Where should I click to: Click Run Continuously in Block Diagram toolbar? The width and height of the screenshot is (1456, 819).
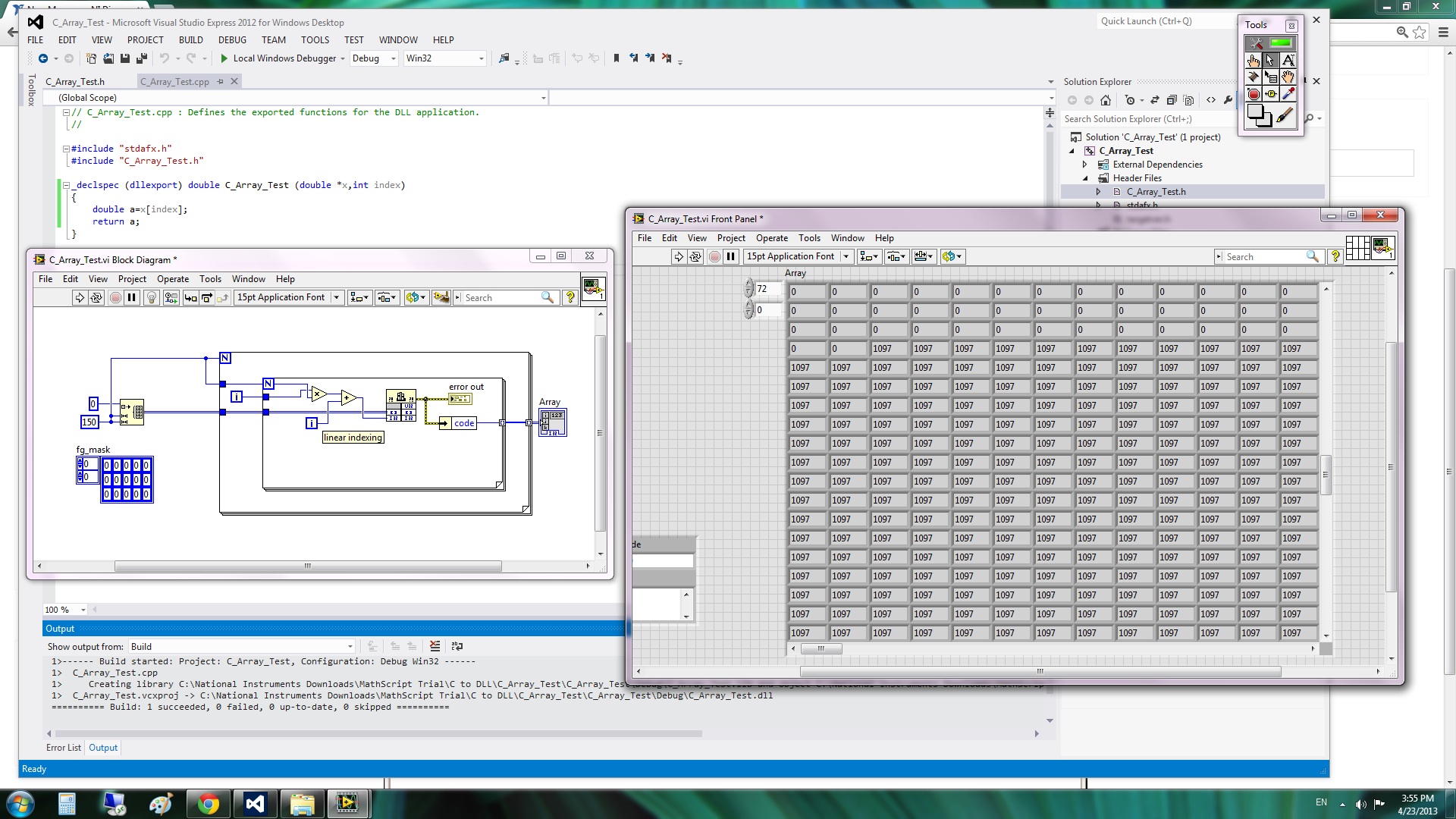pos(96,298)
